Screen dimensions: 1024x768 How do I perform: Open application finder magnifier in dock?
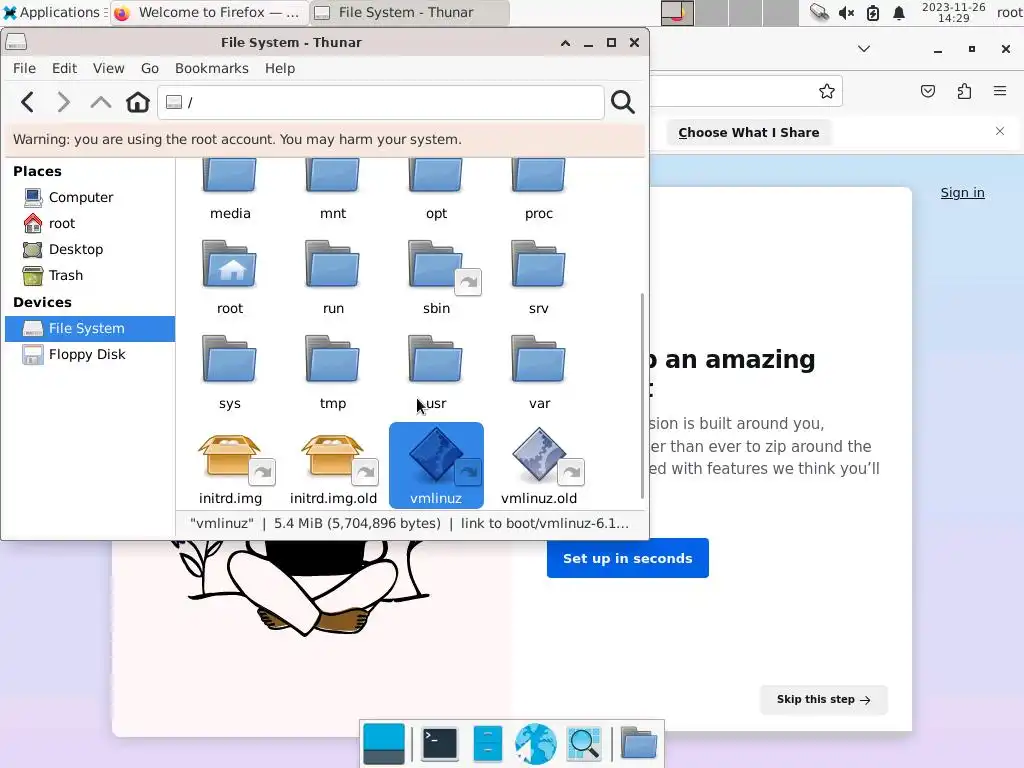click(x=584, y=744)
